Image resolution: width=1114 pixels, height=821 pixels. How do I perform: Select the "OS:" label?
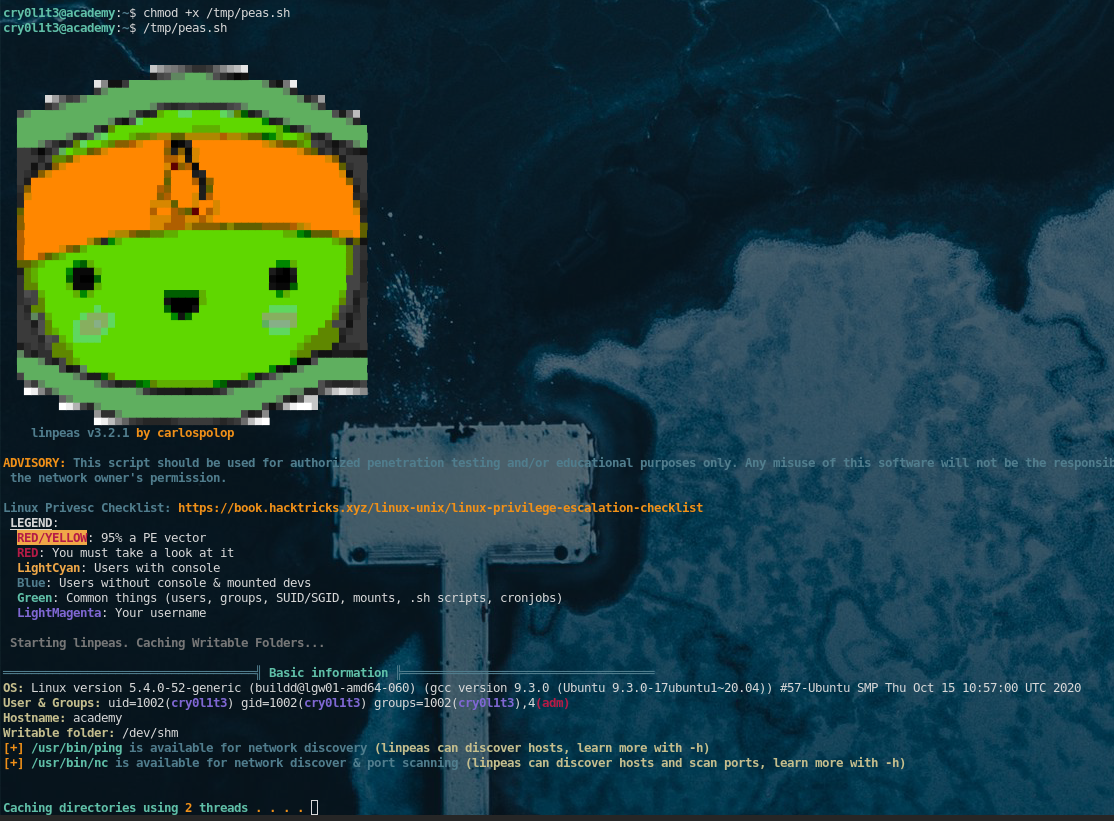[x=13, y=687]
